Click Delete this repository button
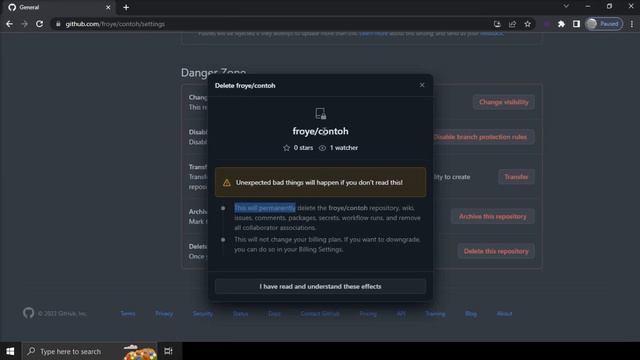Viewport: 640px width, 360px height. click(x=496, y=251)
